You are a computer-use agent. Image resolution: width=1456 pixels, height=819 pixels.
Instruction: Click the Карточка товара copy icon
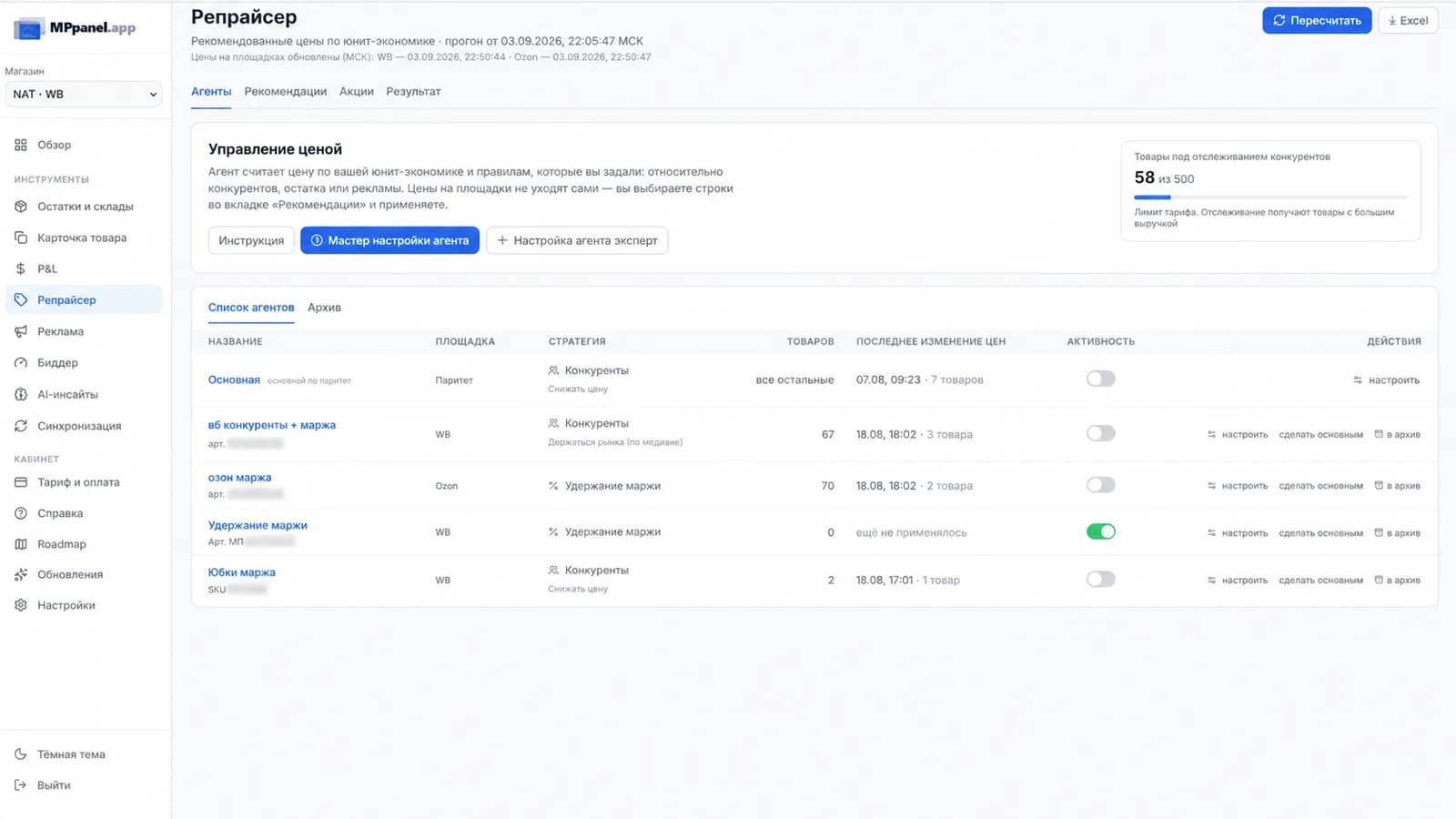21,238
